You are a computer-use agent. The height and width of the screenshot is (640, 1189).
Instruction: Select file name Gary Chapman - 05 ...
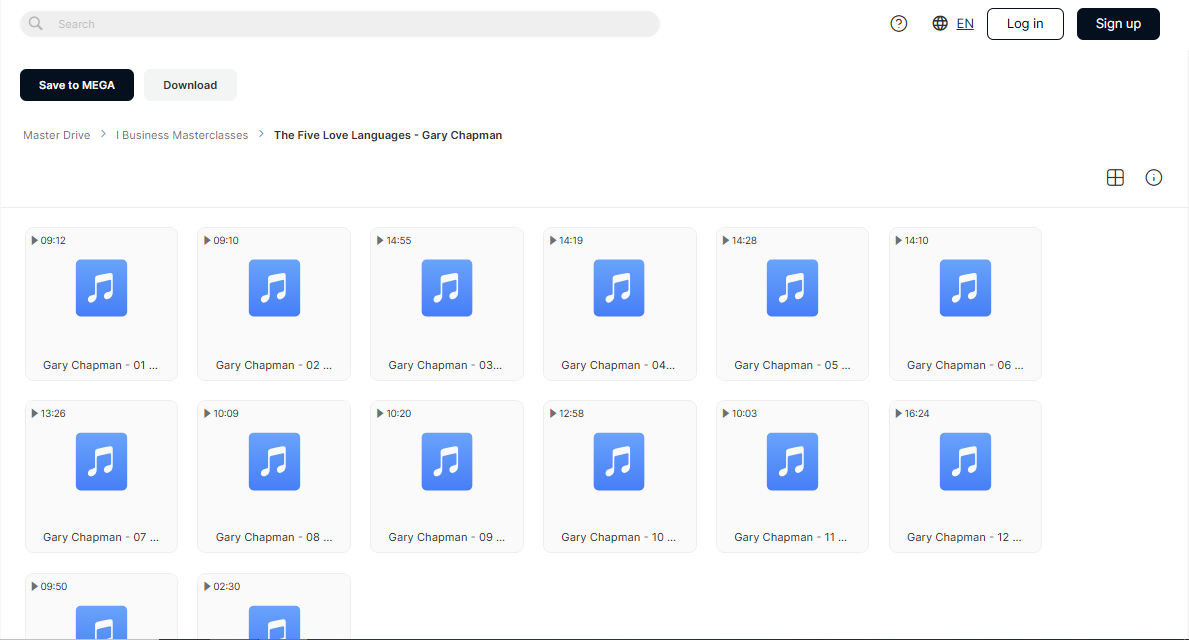click(792, 365)
